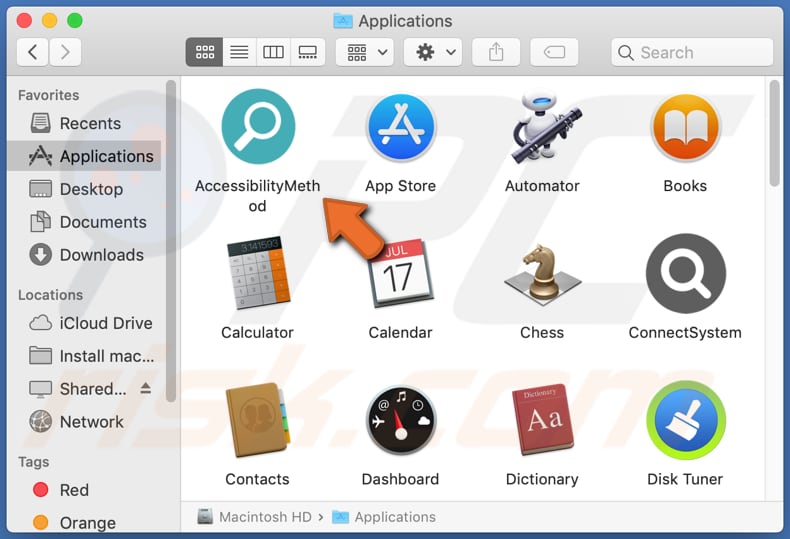
Task: Open the AccessibilityMethod app icon
Action: (x=258, y=126)
